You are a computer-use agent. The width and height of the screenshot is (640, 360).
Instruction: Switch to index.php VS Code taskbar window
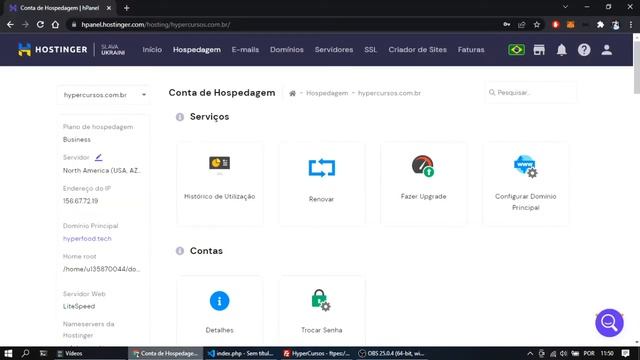tap(241, 353)
